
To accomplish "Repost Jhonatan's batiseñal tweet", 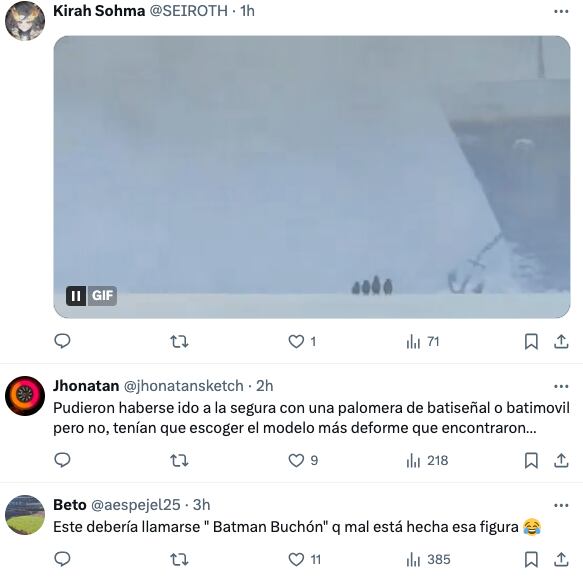I will pyautogui.click(x=179, y=461).
